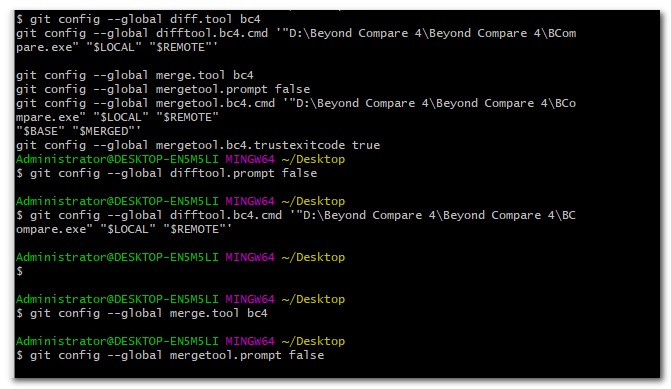671x389 pixels.
Task: Click the first Administrator@DESKTOP-EN5M5LI prompt
Action: coord(117,159)
